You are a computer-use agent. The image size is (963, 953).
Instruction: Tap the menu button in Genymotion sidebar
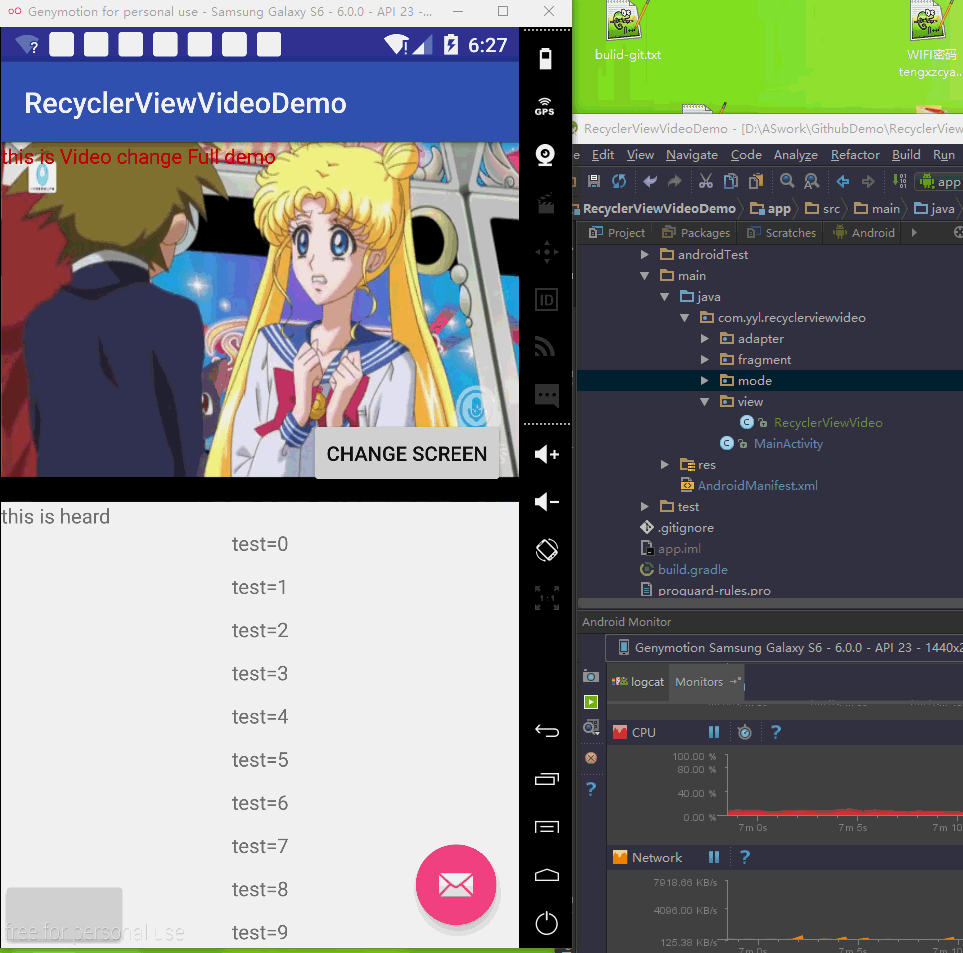tap(547, 827)
